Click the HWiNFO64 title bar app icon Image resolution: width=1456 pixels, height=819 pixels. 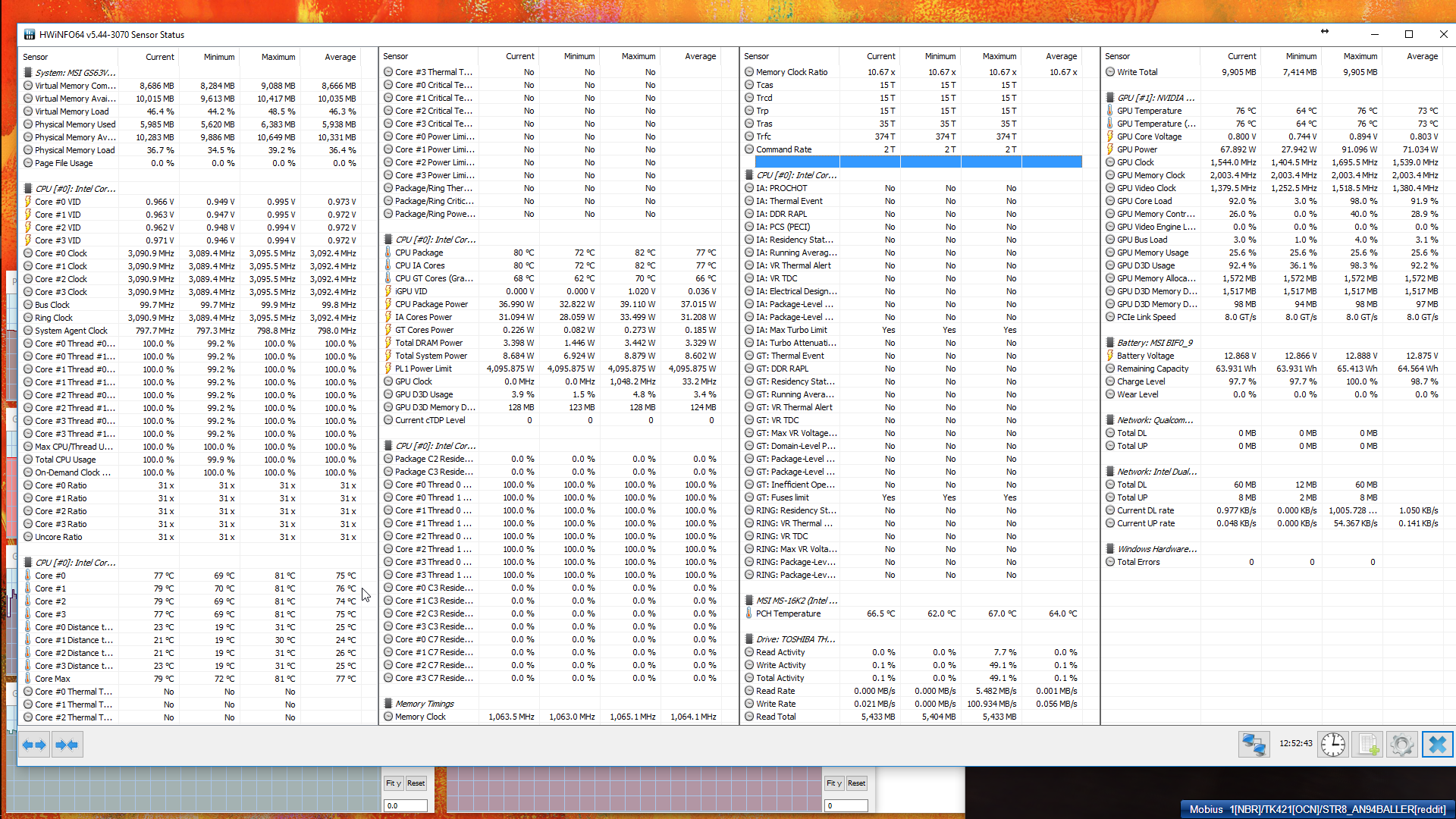(x=30, y=34)
